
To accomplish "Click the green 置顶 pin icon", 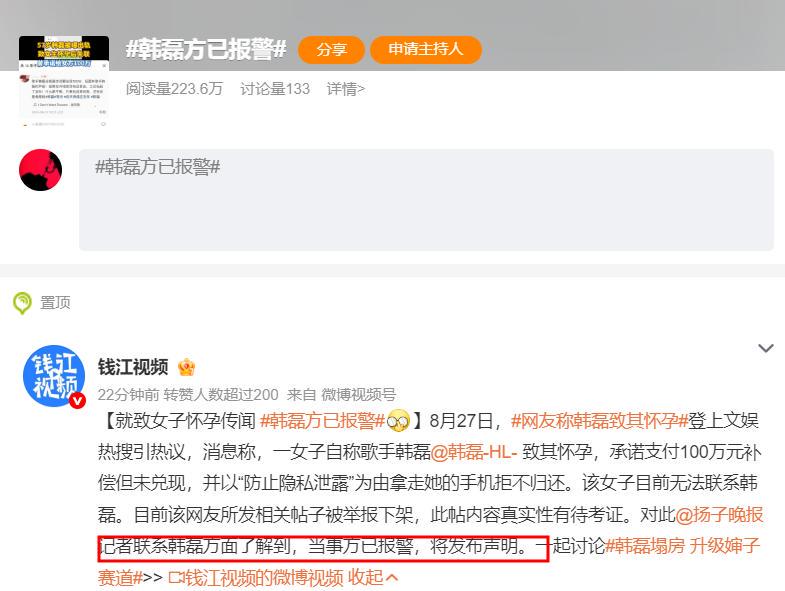I will 22,303.
